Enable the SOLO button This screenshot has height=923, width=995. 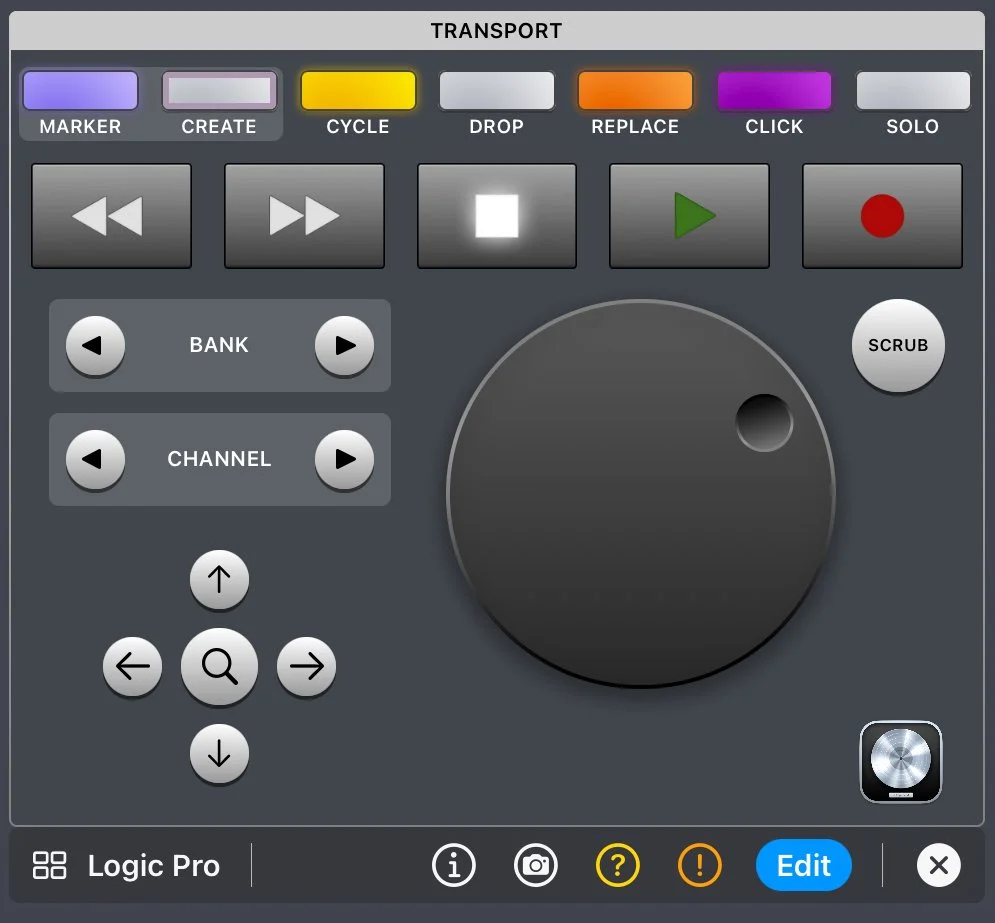click(912, 91)
